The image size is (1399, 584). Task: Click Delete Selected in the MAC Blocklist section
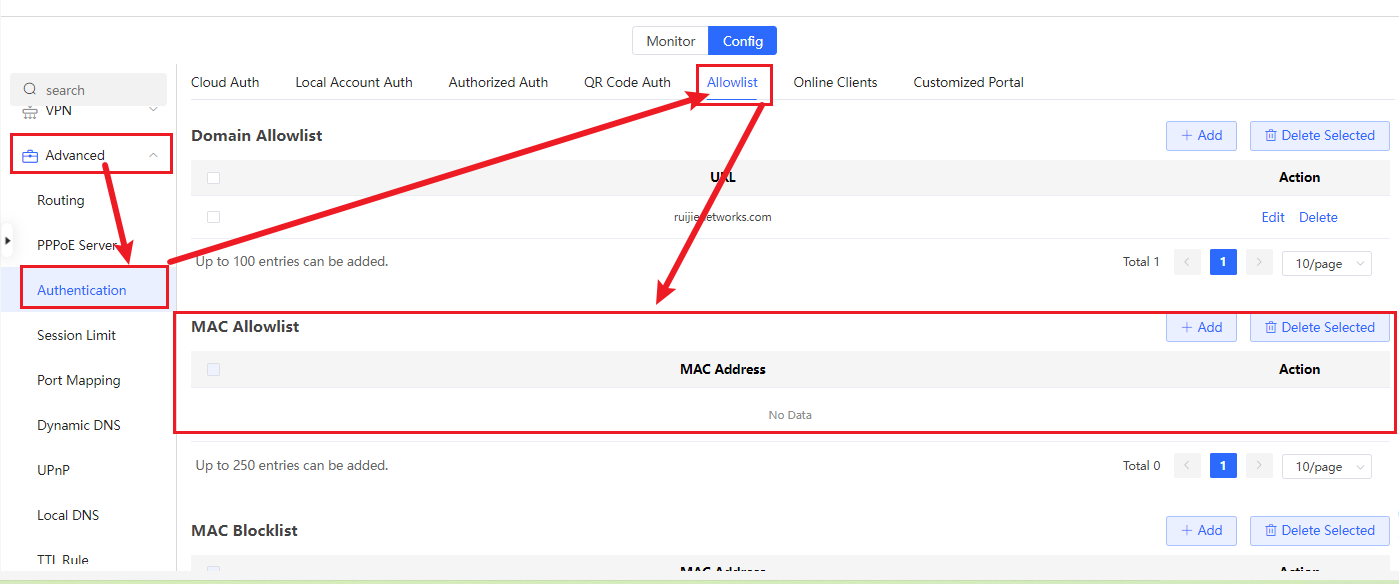[x=1319, y=531]
